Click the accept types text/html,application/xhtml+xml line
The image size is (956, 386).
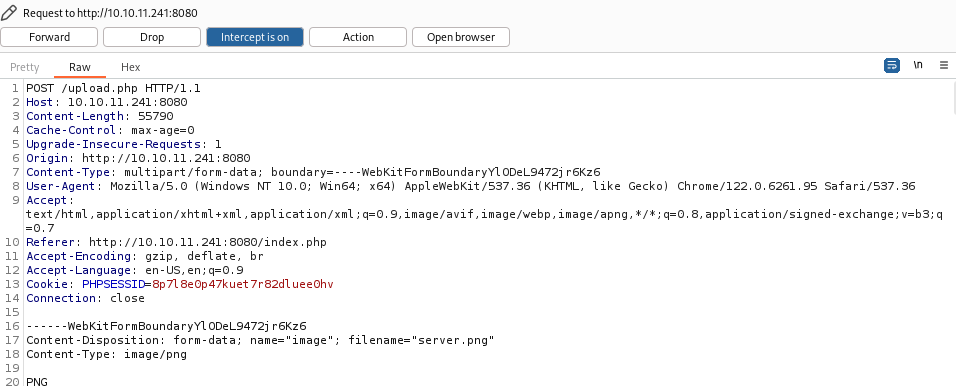click(485, 215)
